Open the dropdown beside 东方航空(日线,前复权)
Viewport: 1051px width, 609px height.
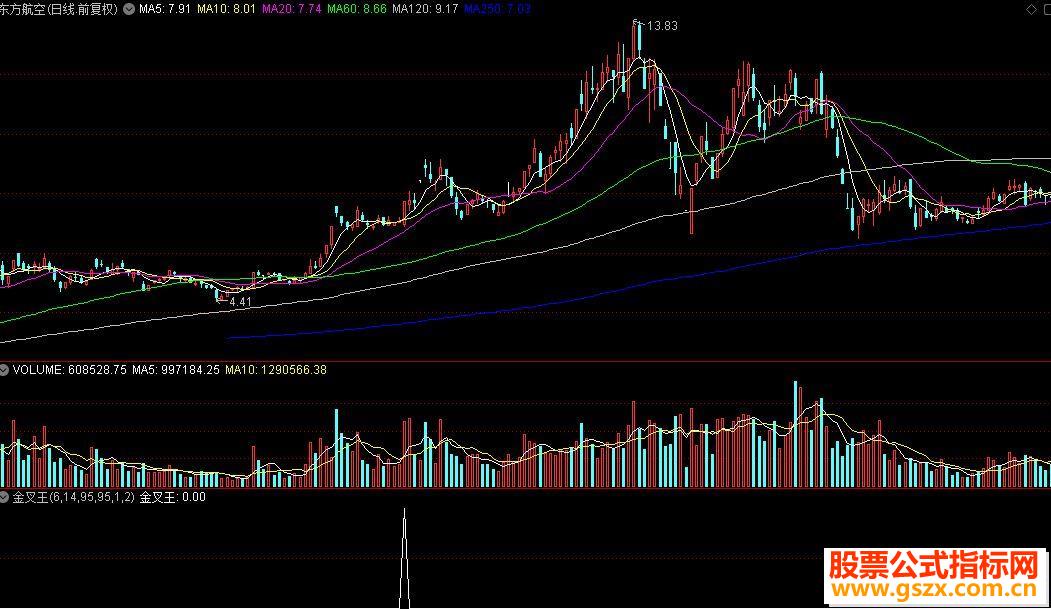pyautogui.click(x=129, y=9)
